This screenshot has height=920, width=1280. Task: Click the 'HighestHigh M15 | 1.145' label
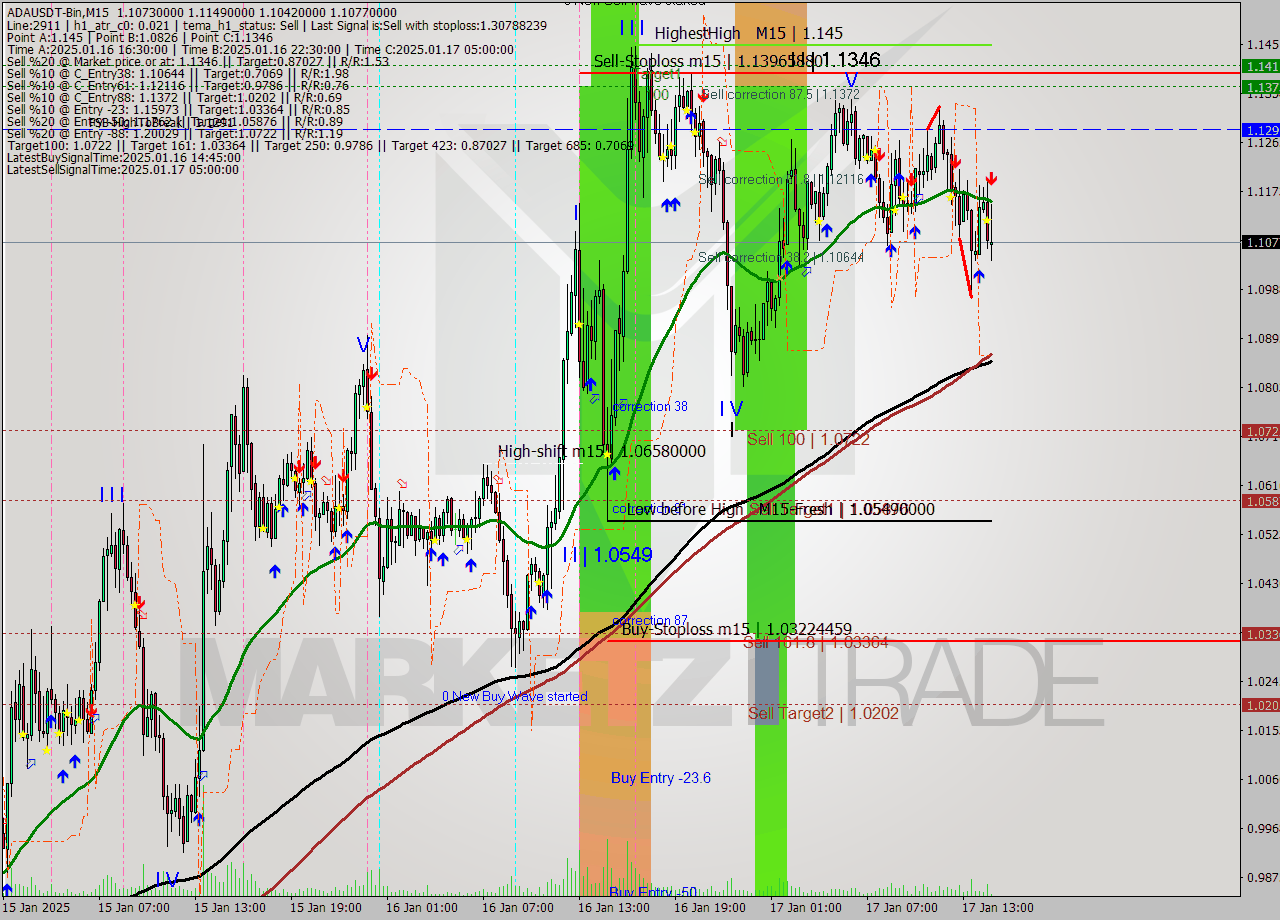click(749, 33)
